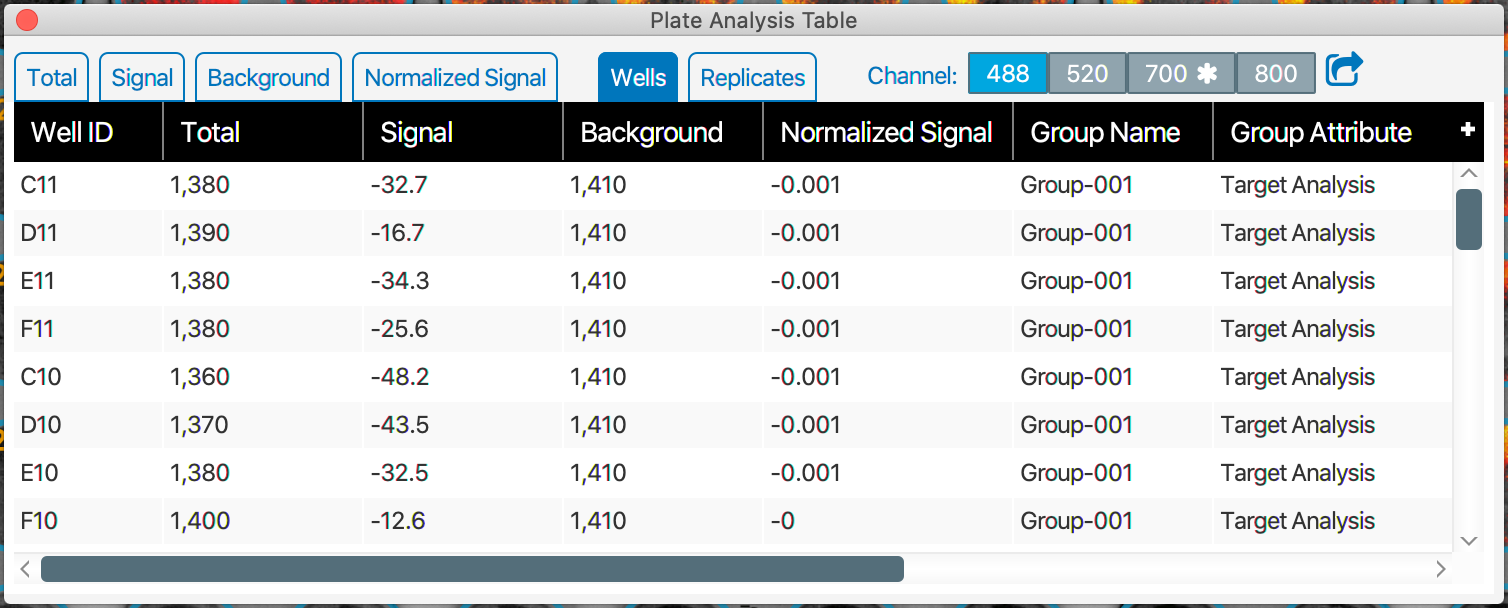Click Target Analysis in C10 row
Image resolution: width=1508 pixels, height=608 pixels.
1298,377
